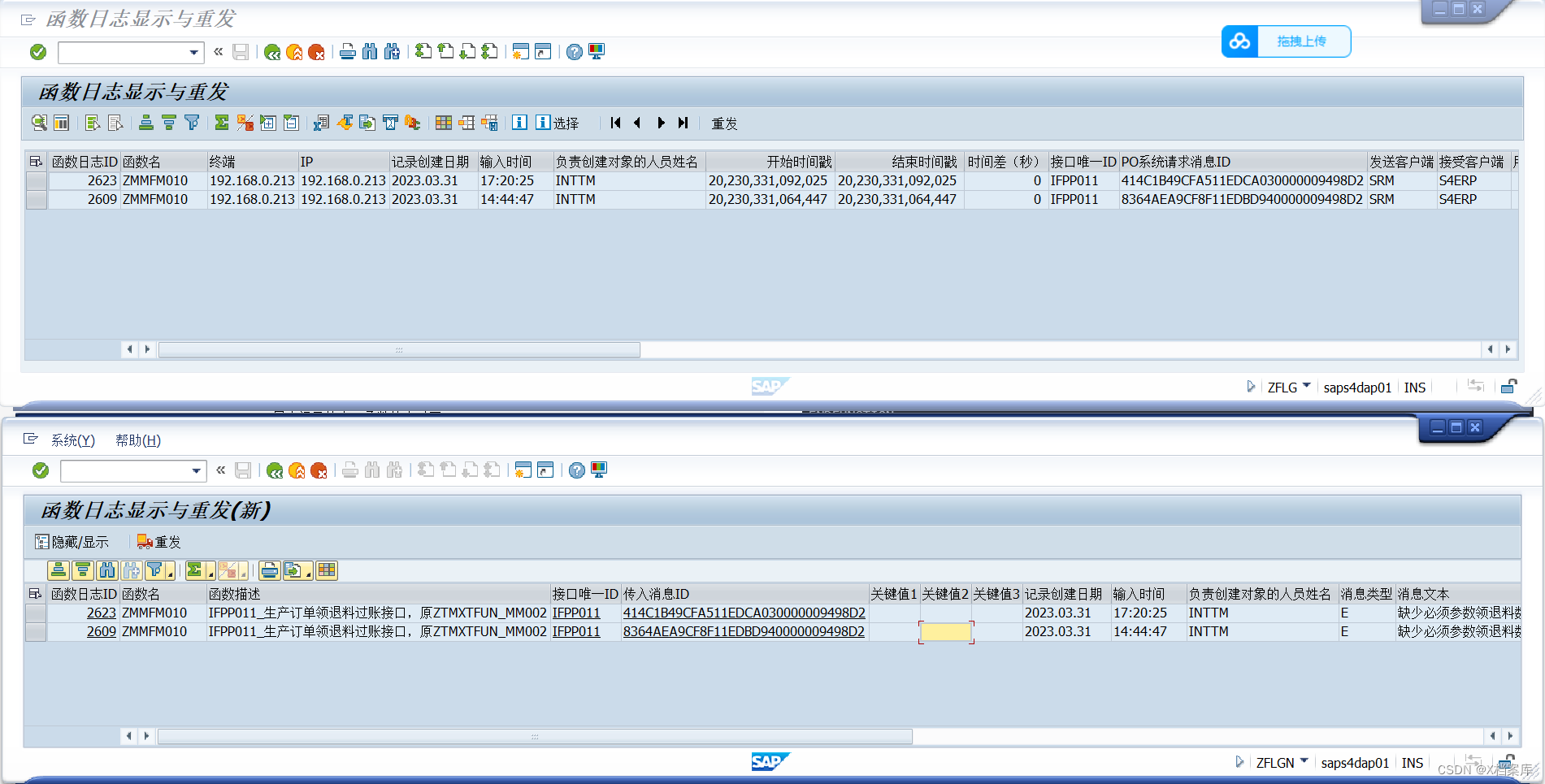
Task: Select row 2623 in top table
Action: [37, 181]
